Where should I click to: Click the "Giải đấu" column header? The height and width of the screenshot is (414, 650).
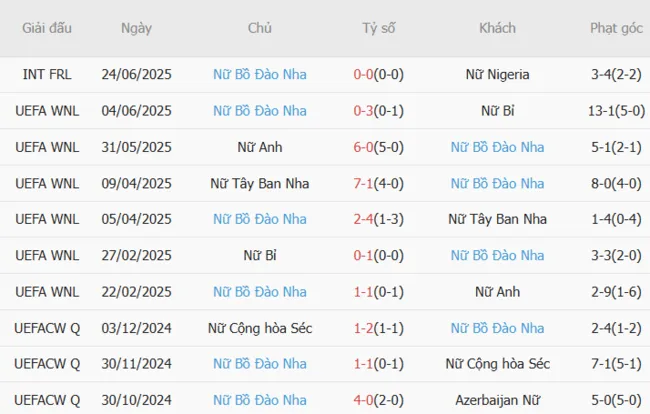coord(47,28)
